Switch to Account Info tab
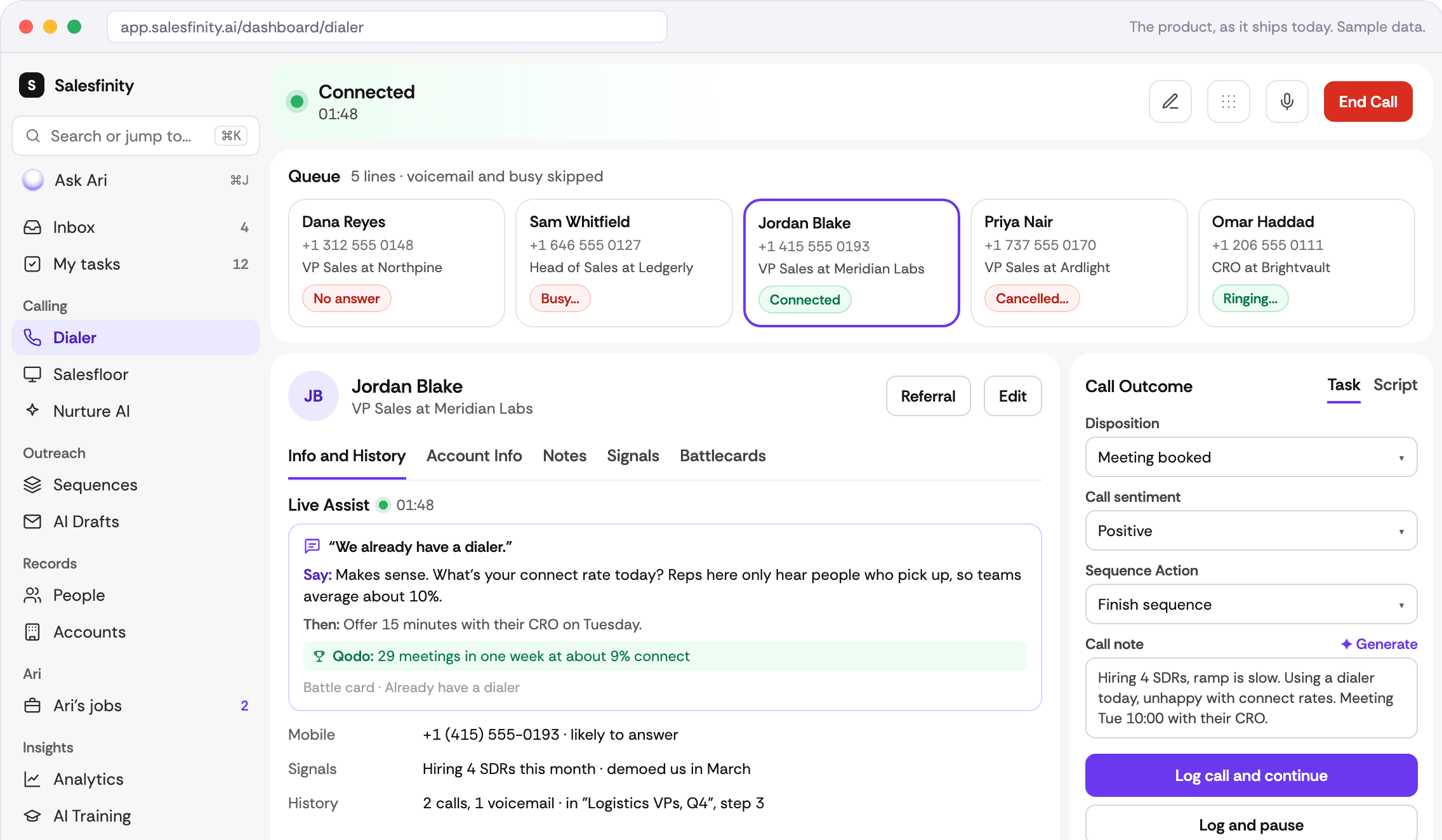Screen dimensions: 1442x840 pyautogui.click(x=474, y=456)
